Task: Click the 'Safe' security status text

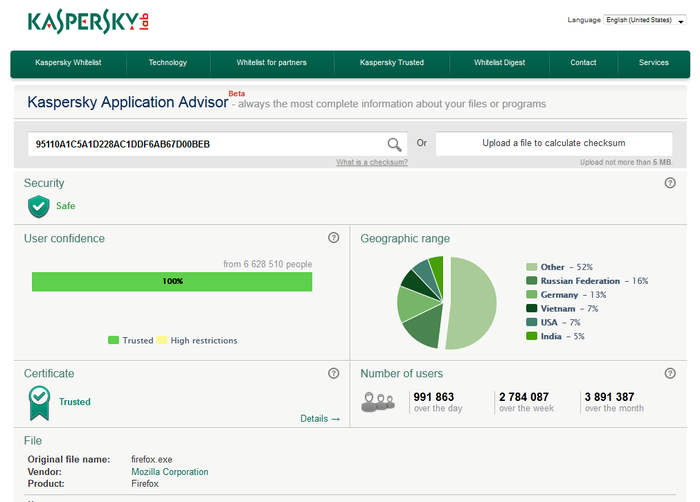Action: click(x=66, y=206)
